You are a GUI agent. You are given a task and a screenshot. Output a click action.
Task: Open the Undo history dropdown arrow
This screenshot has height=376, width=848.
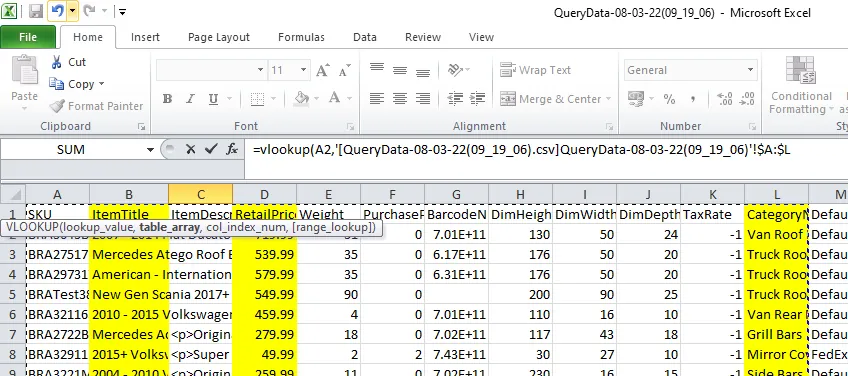coord(72,11)
